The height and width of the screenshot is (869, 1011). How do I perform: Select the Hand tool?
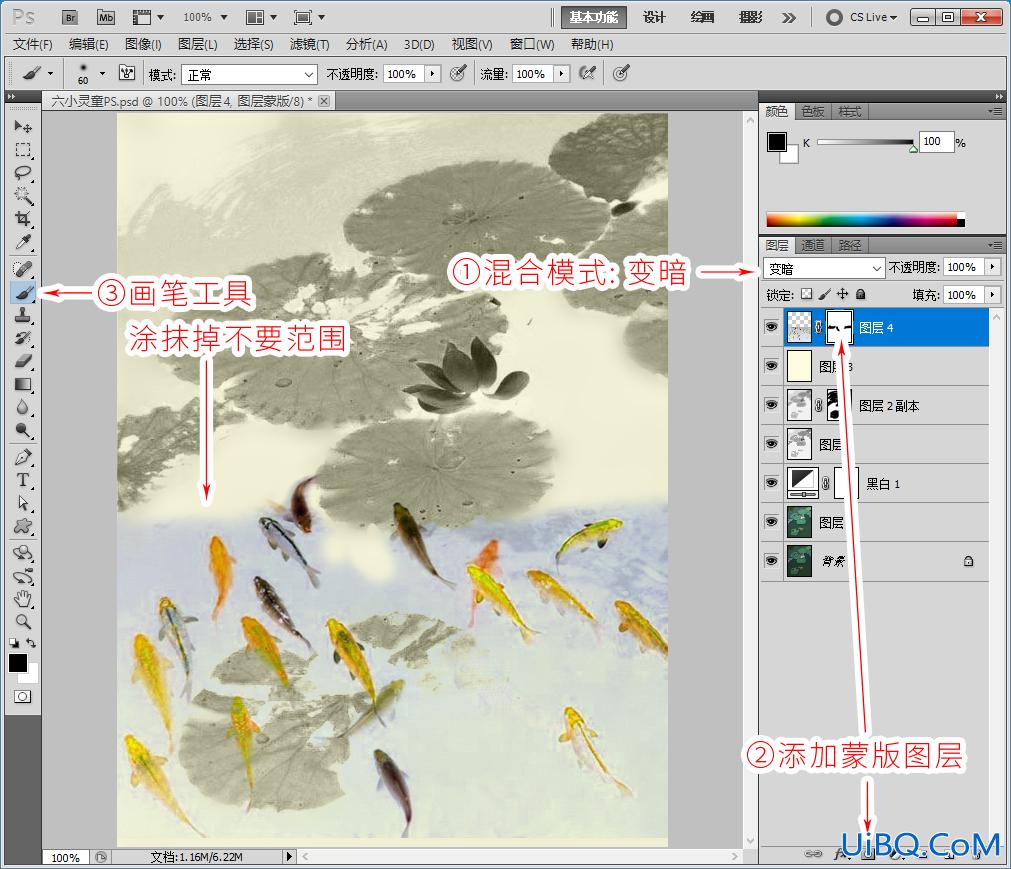(x=23, y=599)
